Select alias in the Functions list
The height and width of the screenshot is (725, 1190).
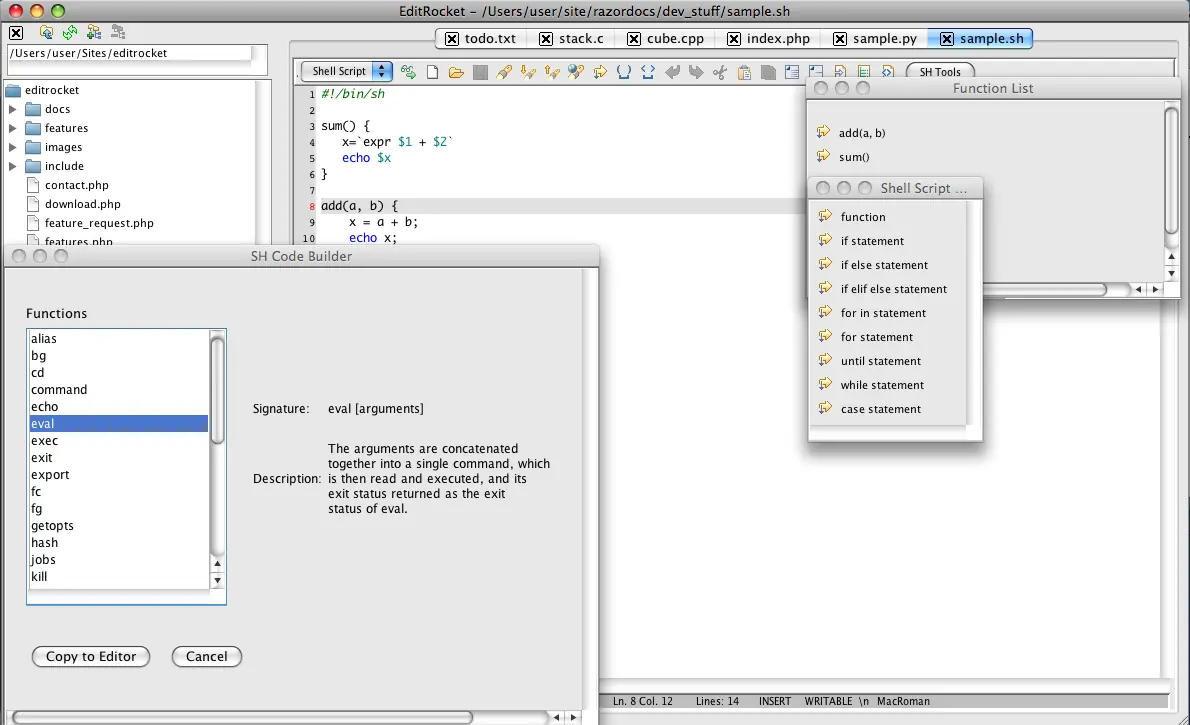[x=118, y=339]
